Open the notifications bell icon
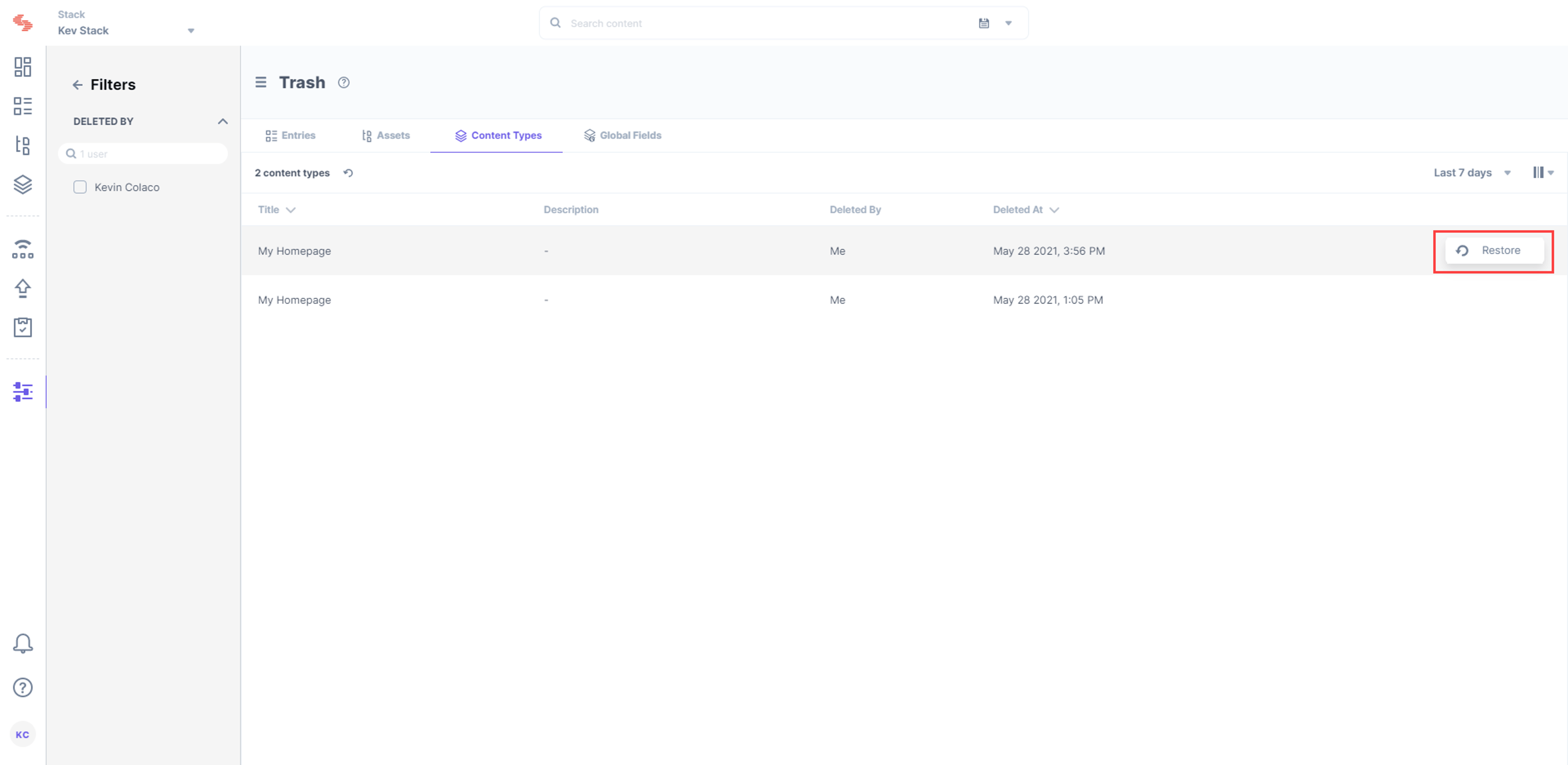Viewport: 1568px width, 765px height. (x=22, y=643)
